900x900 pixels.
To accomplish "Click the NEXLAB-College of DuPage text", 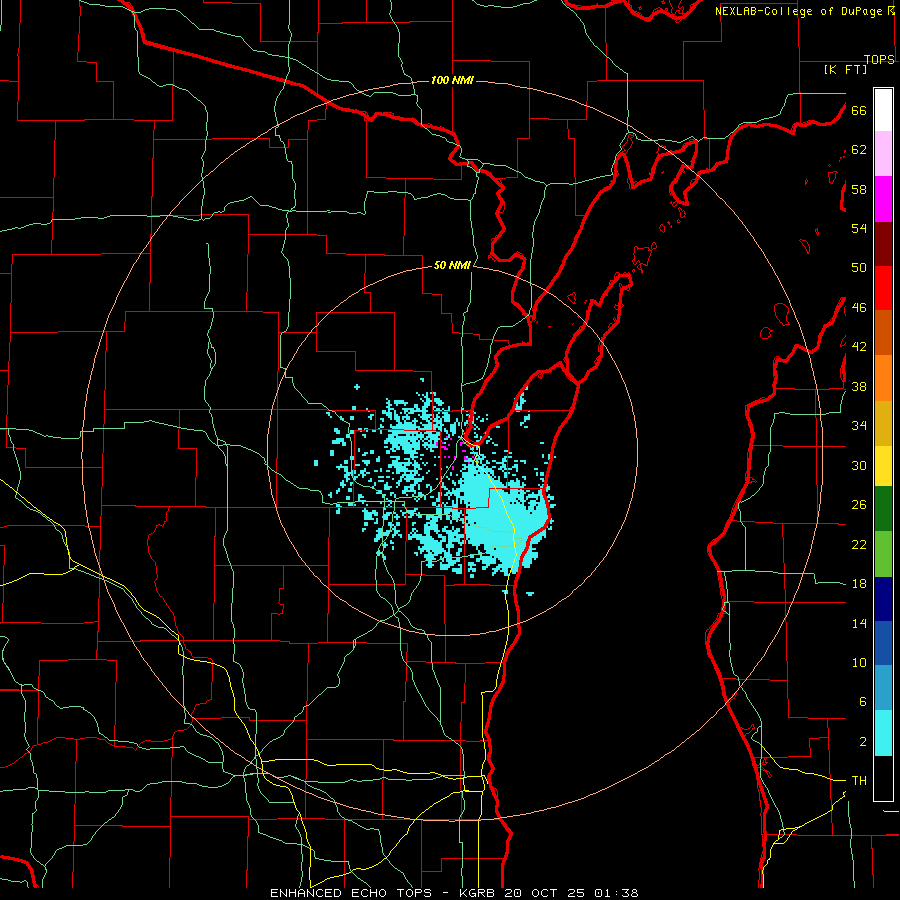I will click(x=798, y=11).
